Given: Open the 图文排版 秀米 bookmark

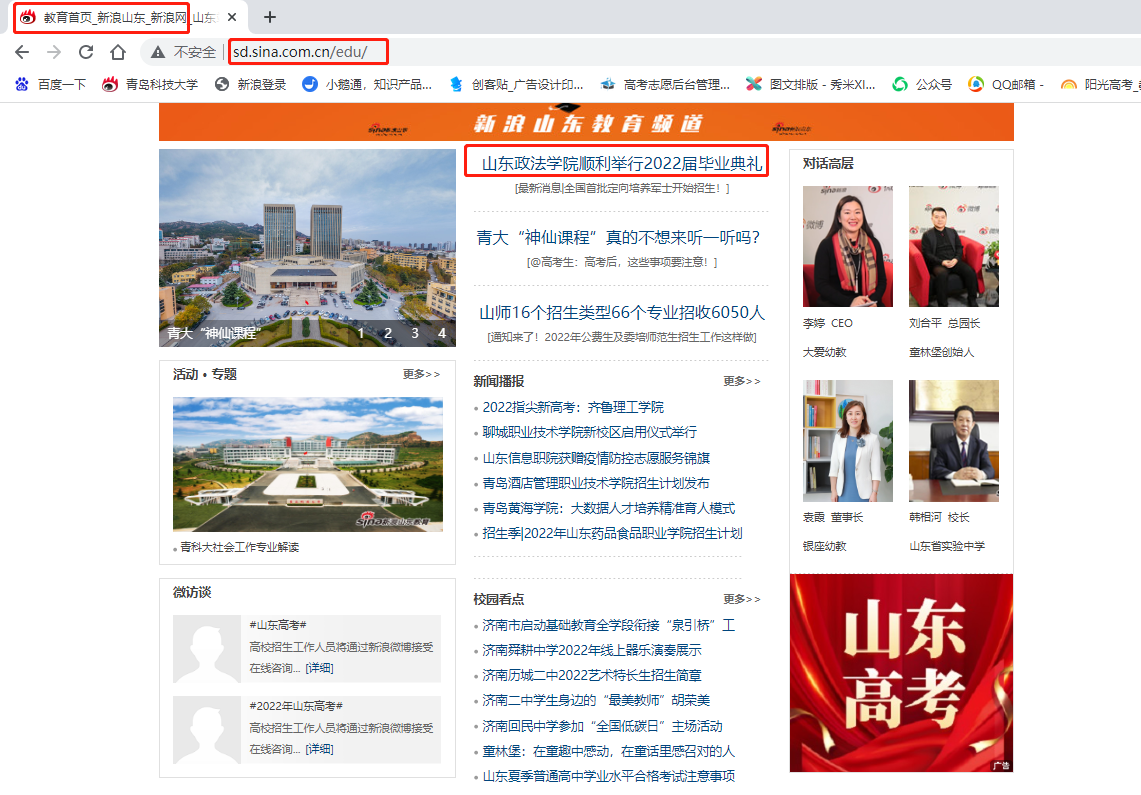Looking at the screenshot, I should click(811, 84).
